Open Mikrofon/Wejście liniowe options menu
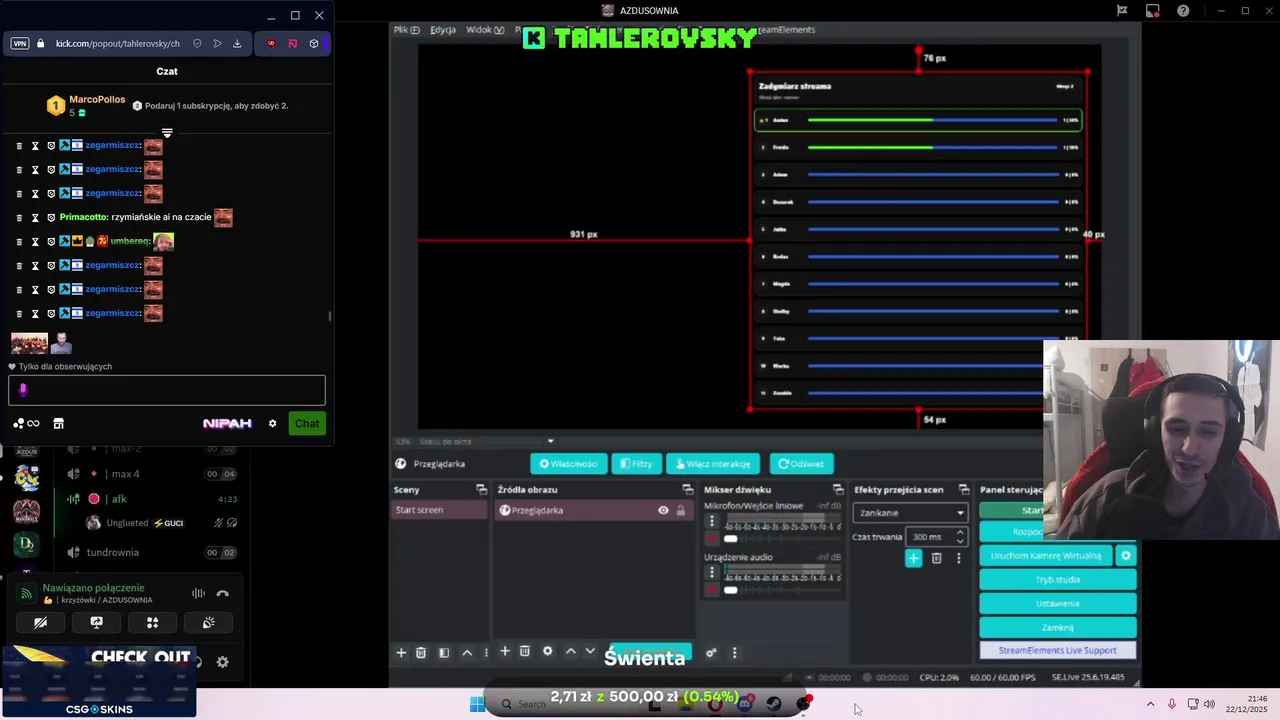Screen dimensions: 1280x720 pos(712,522)
